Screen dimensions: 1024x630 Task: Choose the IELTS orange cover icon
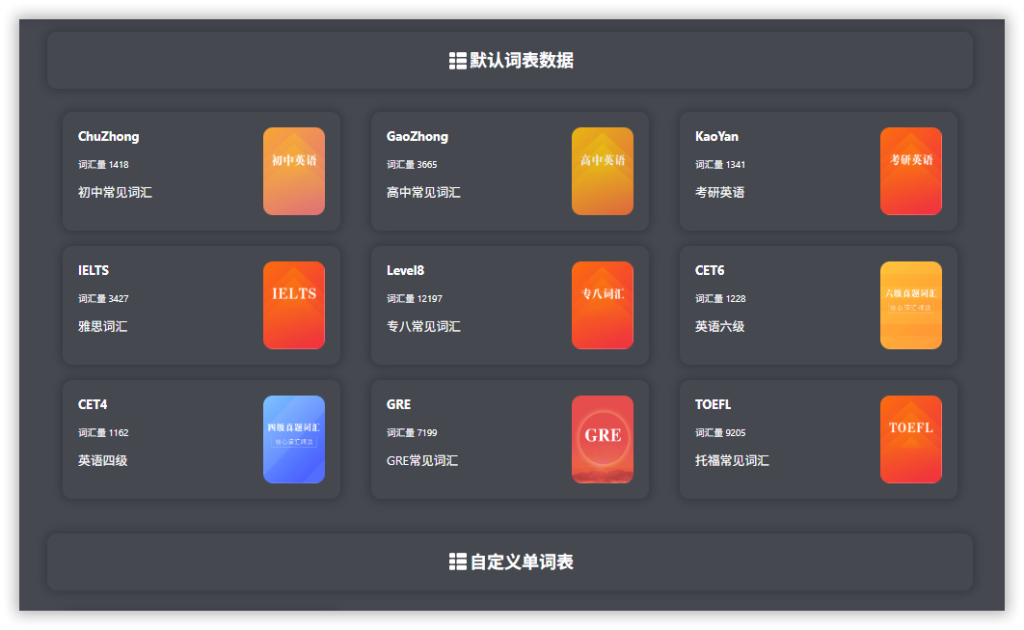[x=294, y=305]
